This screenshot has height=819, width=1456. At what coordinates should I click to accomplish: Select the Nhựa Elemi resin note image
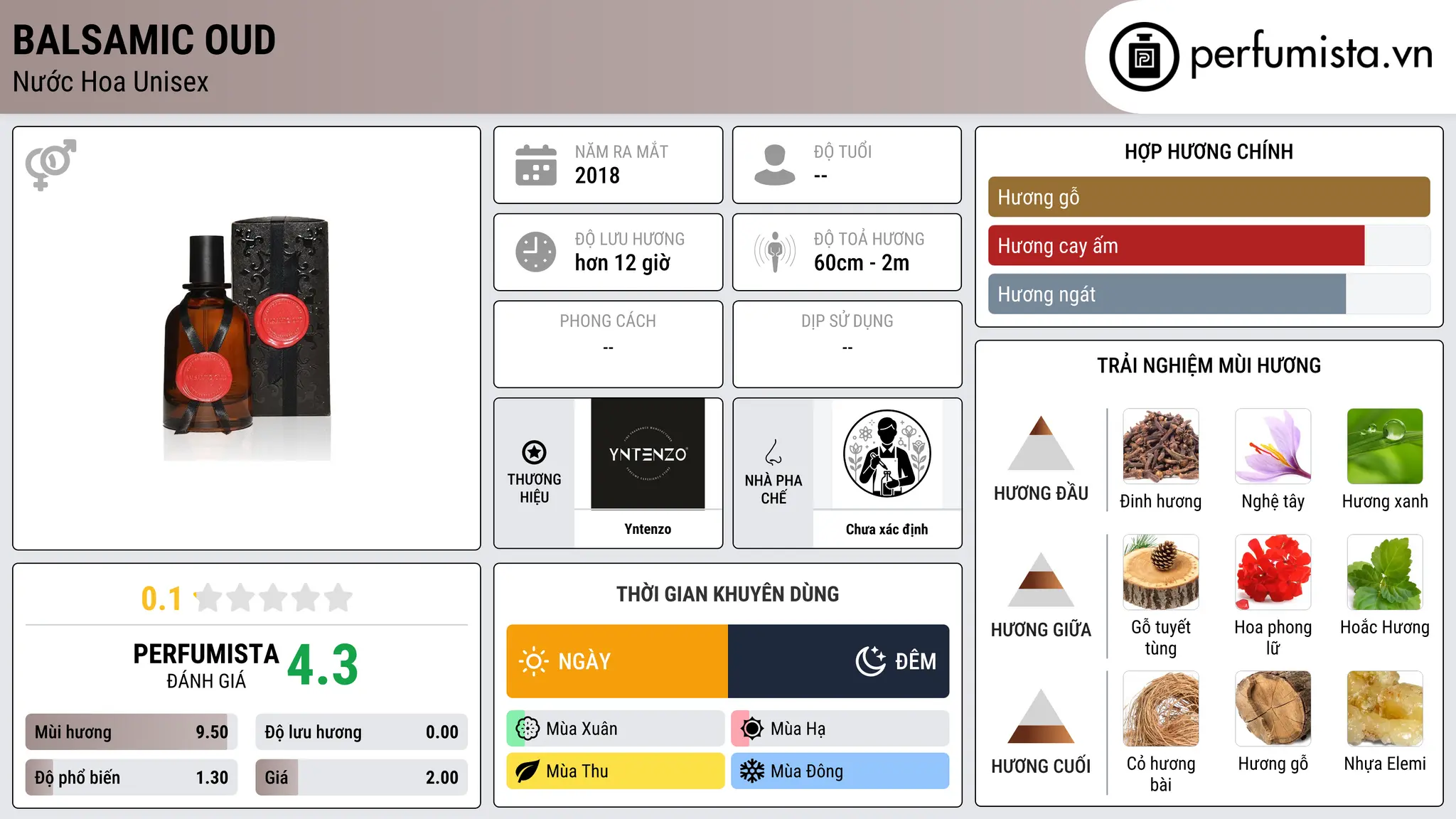click(x=1385, y=709)
